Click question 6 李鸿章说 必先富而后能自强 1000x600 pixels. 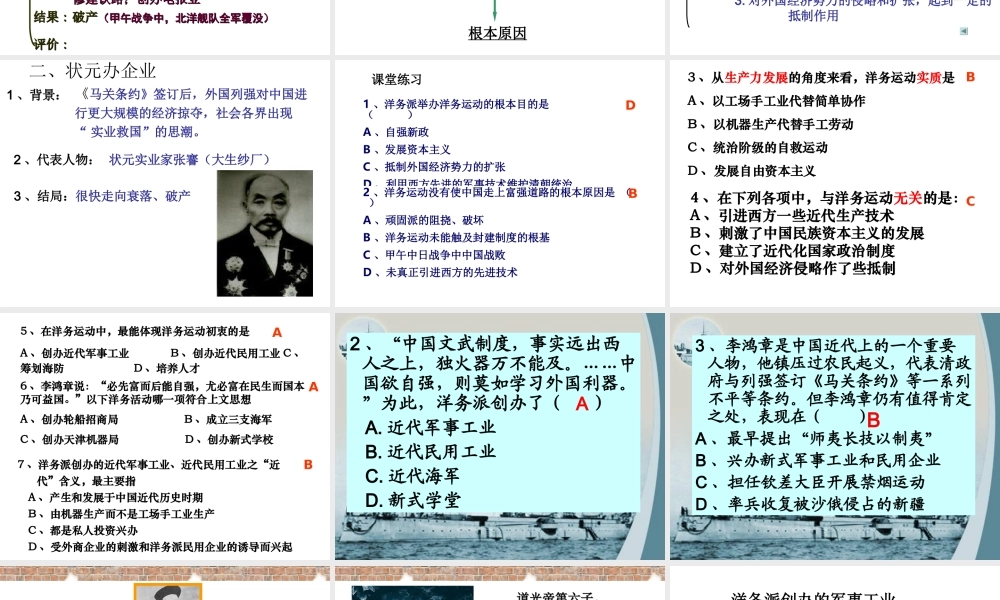[x=163, y=393]
